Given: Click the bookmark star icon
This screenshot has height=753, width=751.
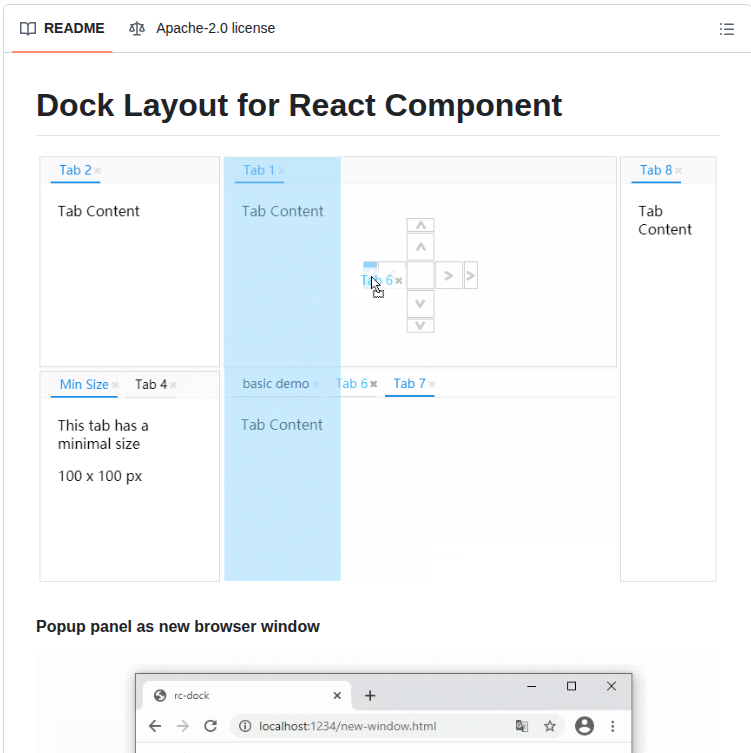Looking at the screenshot, I should tap(550, 726).
